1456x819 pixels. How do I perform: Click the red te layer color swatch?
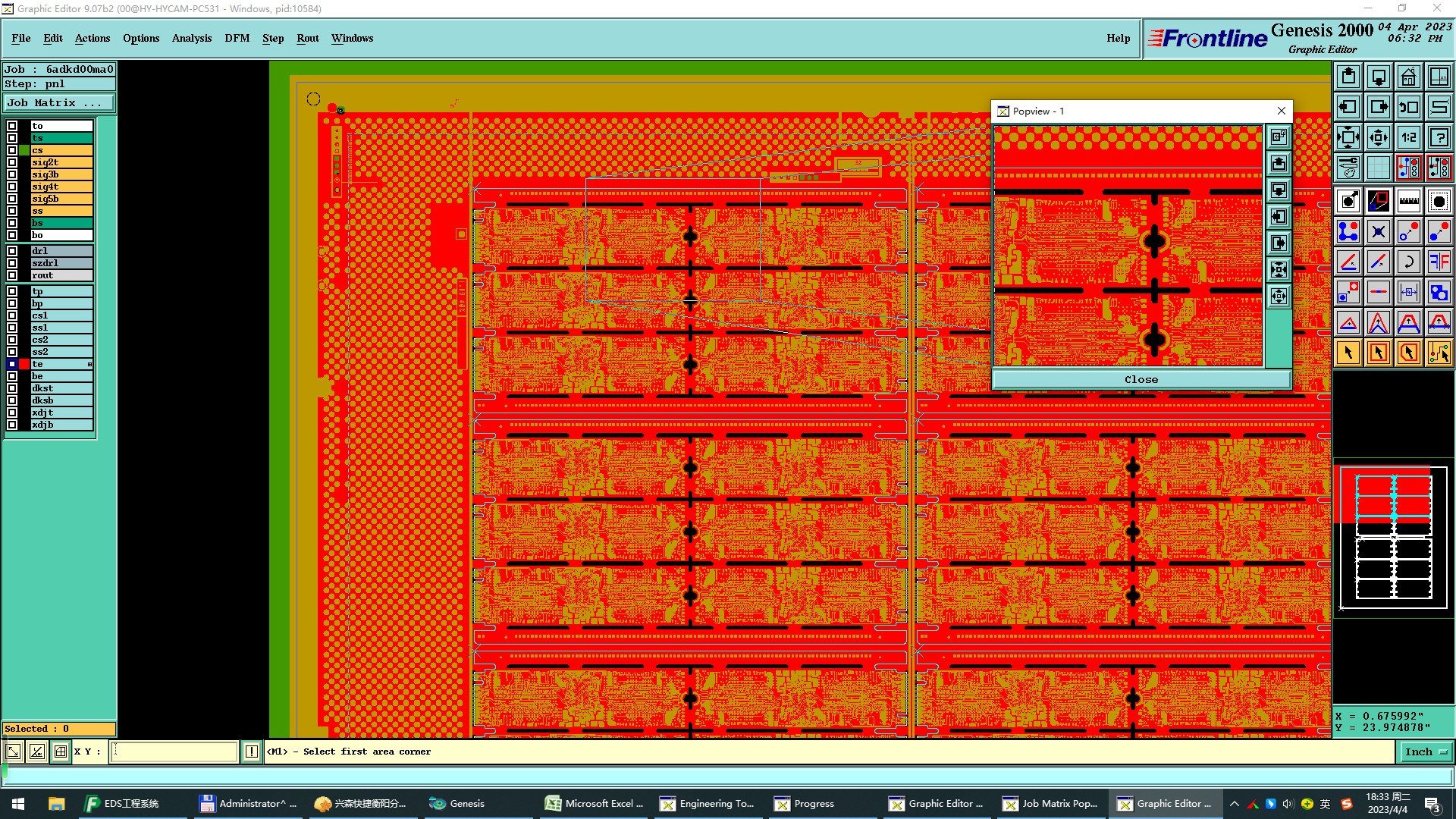tap(24, 364)
